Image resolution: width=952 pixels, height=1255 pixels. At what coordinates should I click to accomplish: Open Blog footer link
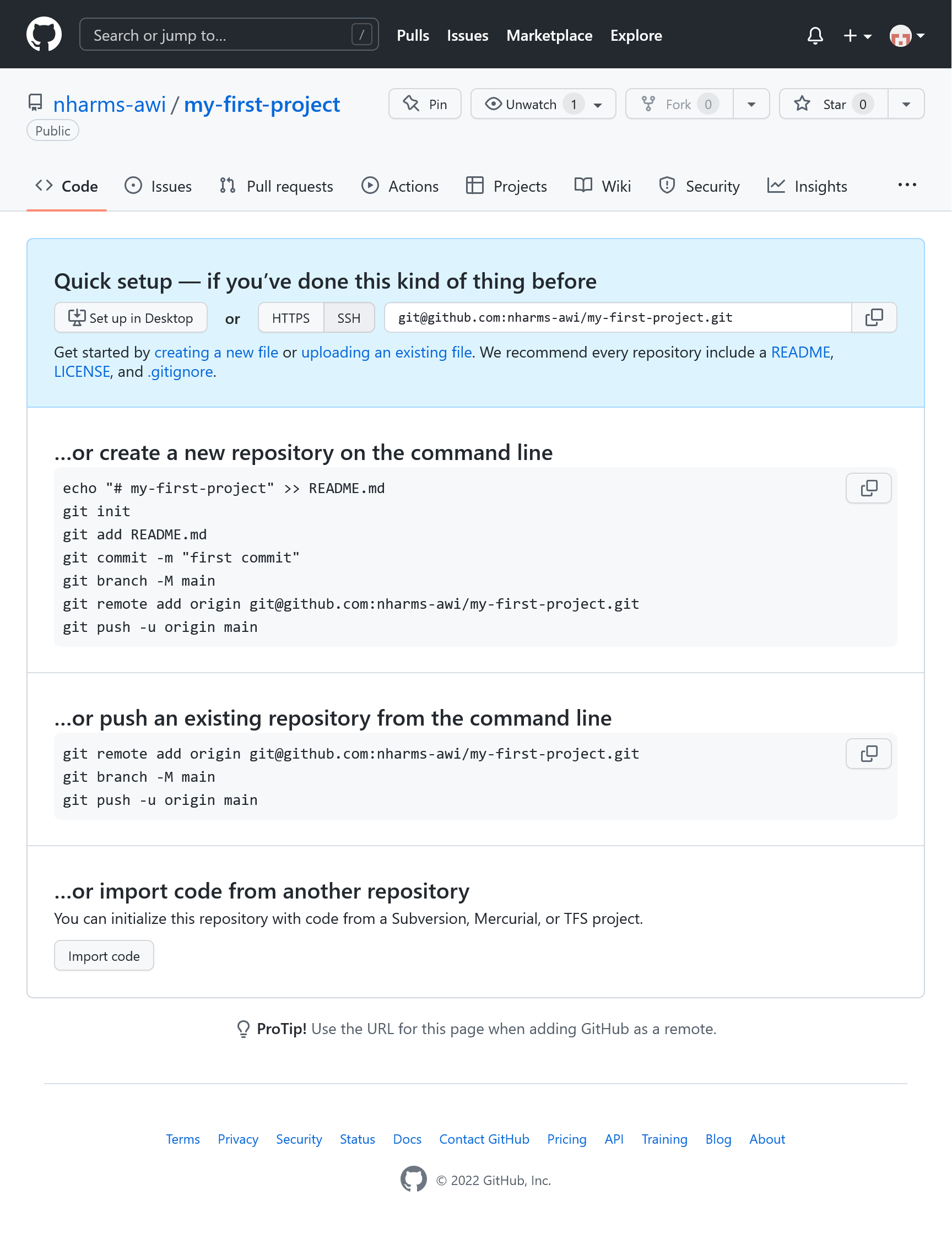click(718, 1139)
